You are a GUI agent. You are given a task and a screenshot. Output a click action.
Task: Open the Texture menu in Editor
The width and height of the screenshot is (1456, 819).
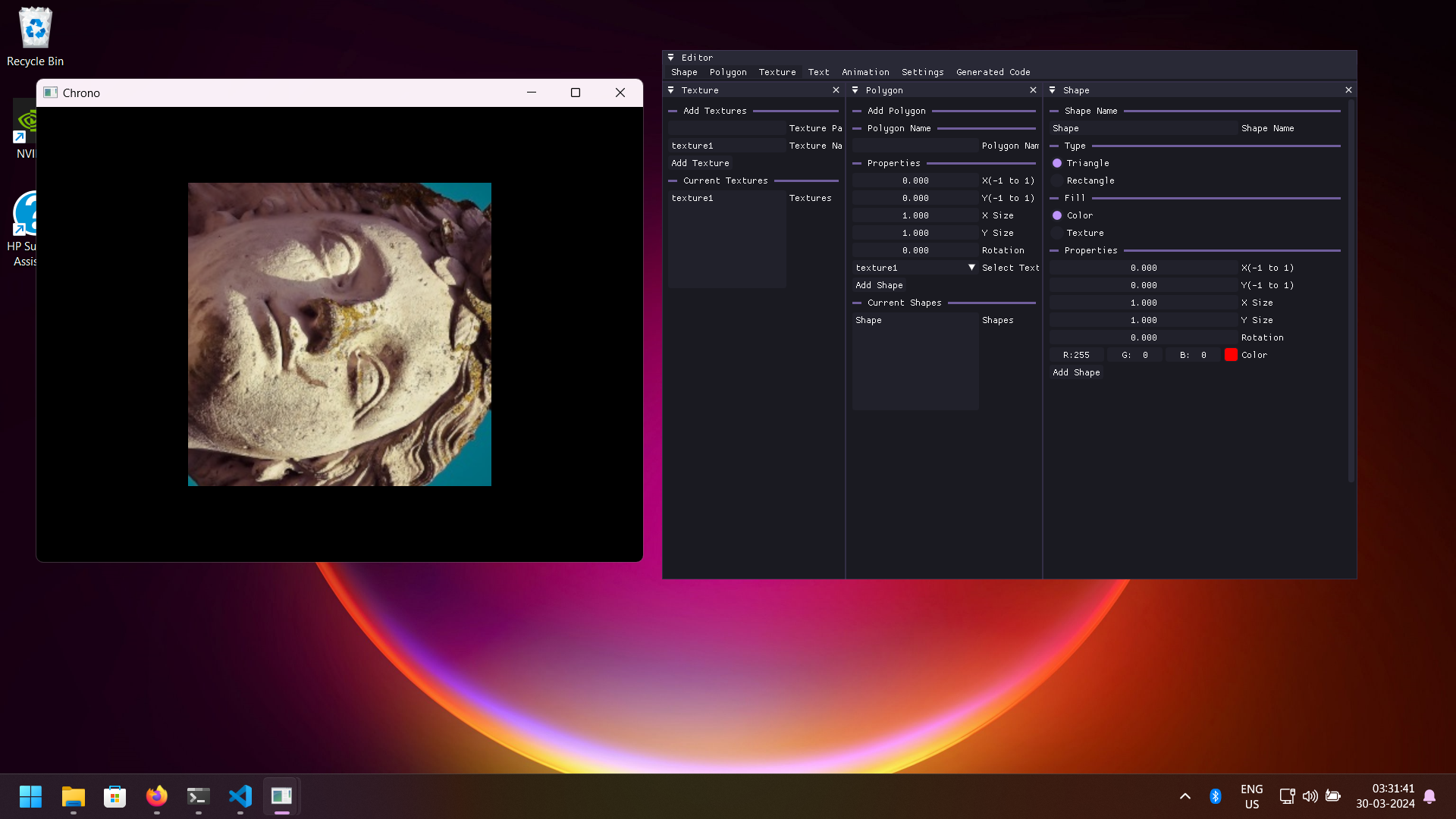click(x=777, y=72)
